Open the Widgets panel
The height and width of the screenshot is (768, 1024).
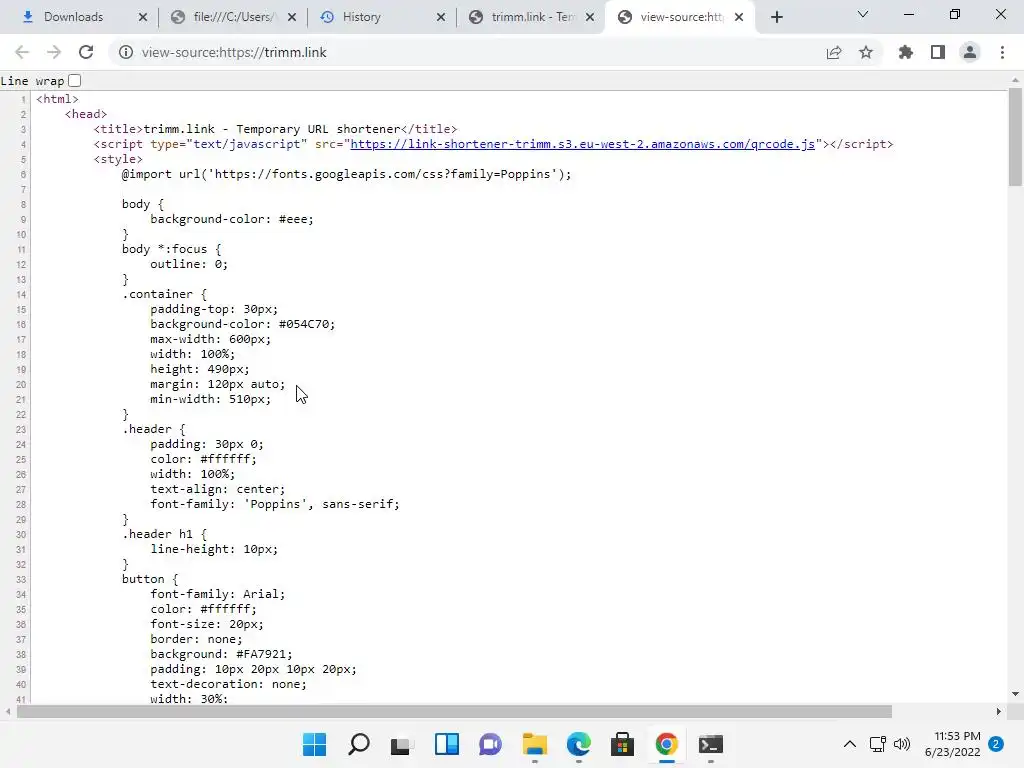[x=447, y=744]
